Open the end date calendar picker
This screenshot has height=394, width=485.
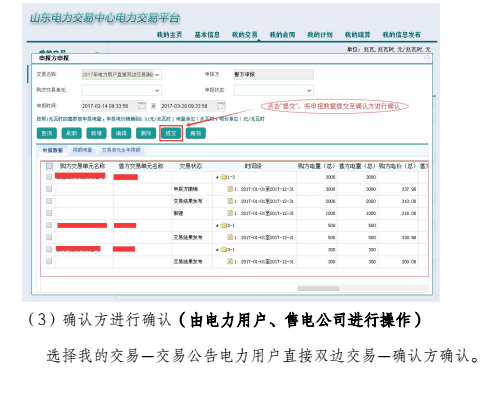click(x=221, y=106)
